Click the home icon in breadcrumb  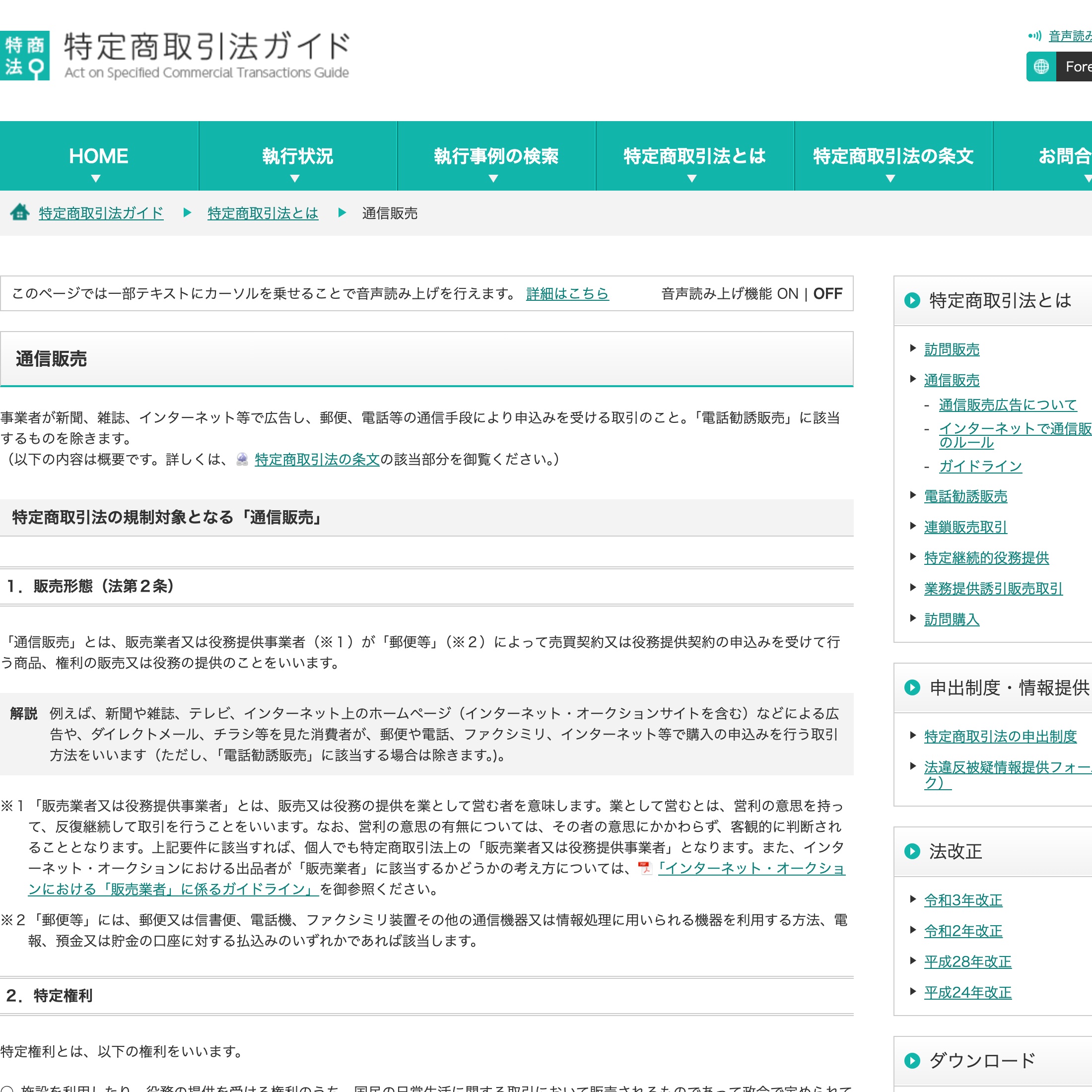20,212
